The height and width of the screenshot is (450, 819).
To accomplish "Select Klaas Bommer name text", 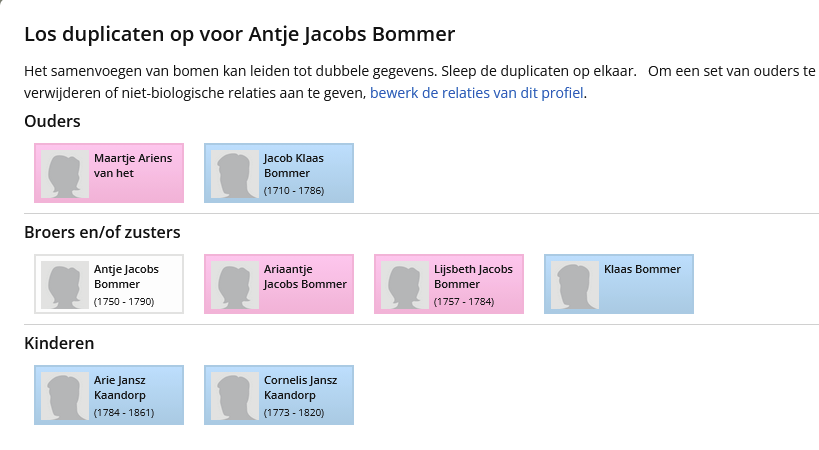I will [x=642, y=269].
